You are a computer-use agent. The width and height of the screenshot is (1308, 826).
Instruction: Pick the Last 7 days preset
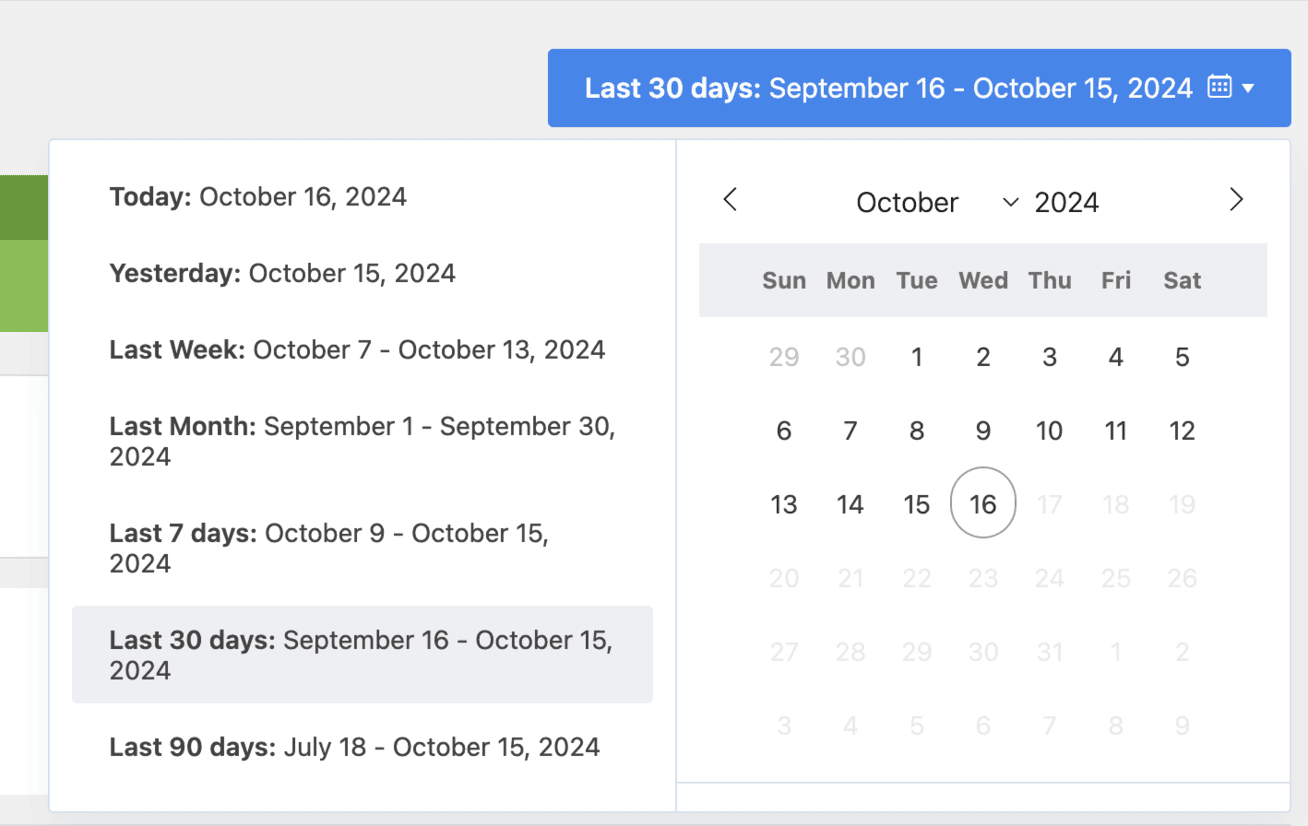pos(329,548)
